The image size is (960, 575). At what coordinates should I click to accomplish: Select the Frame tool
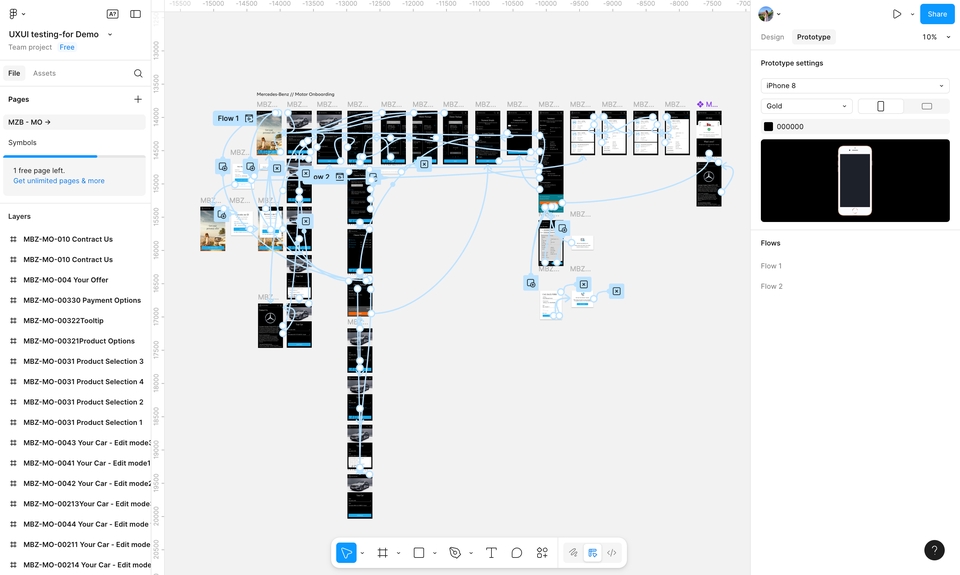coord(382,552)
